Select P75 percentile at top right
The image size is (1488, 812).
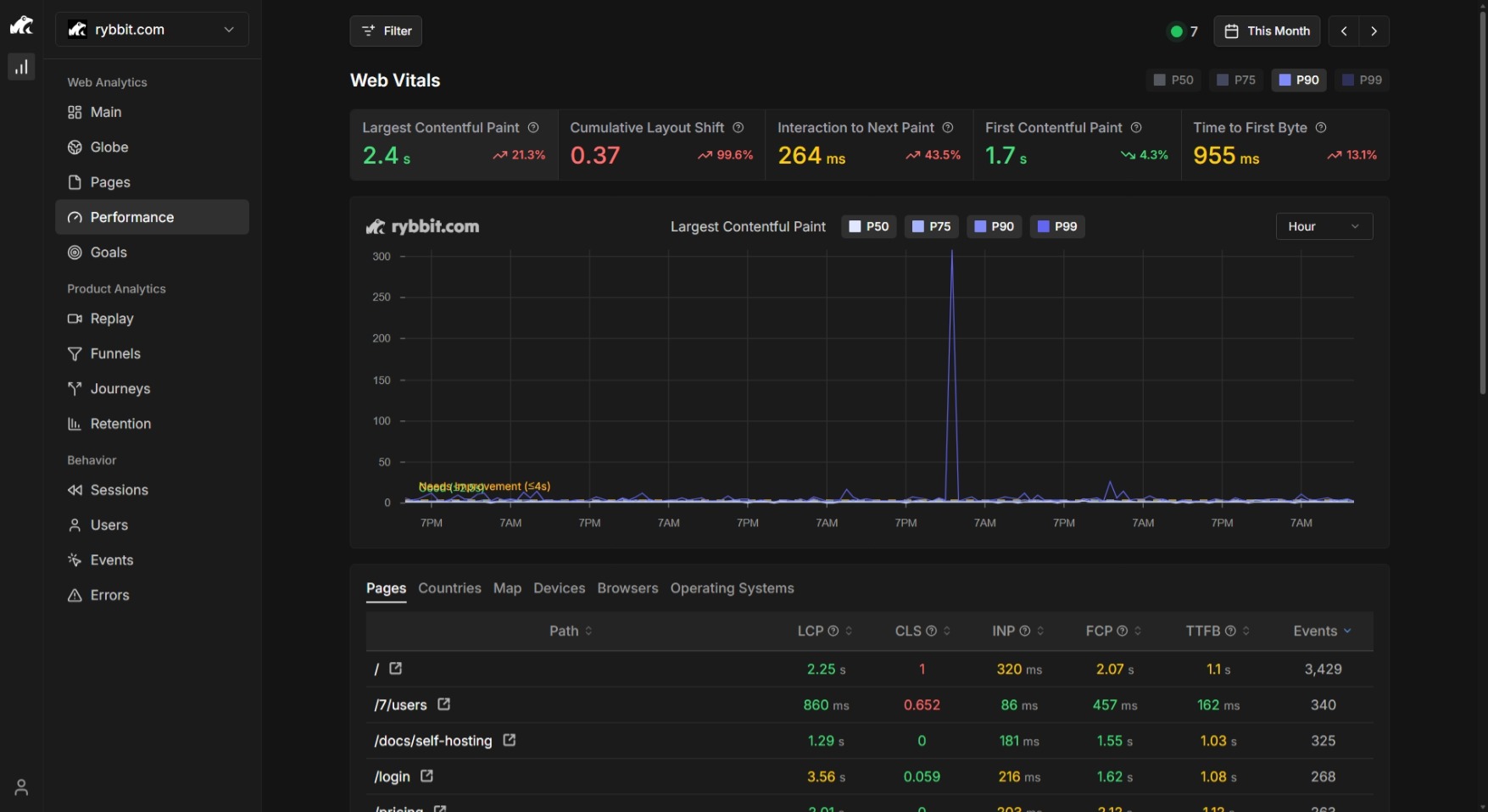[1235, 80]
